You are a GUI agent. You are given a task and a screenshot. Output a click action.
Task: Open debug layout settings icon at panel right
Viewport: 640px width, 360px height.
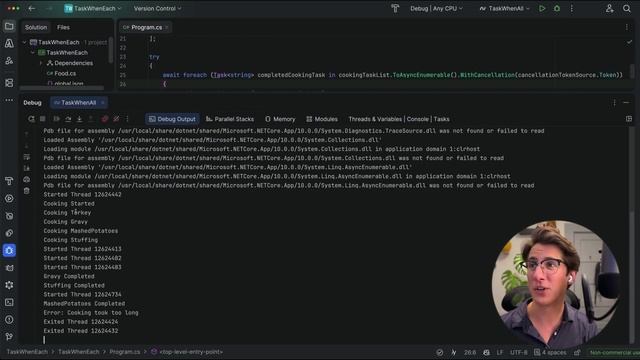(x=629, y=119)
